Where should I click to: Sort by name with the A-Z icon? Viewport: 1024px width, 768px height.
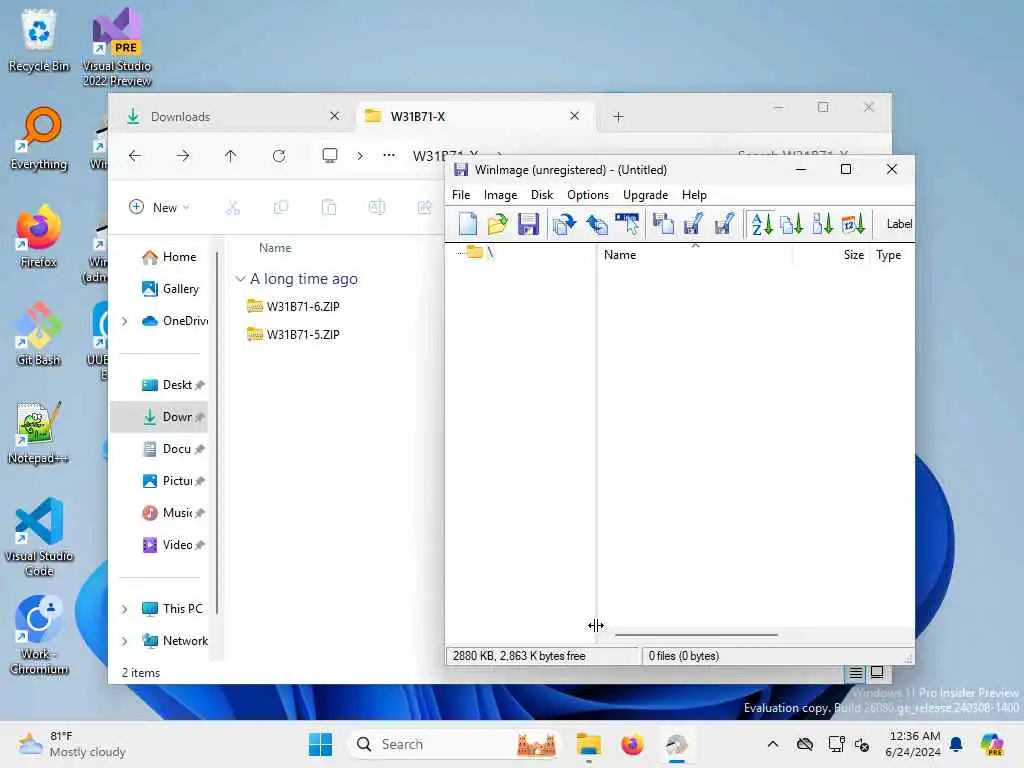(761, 224)
